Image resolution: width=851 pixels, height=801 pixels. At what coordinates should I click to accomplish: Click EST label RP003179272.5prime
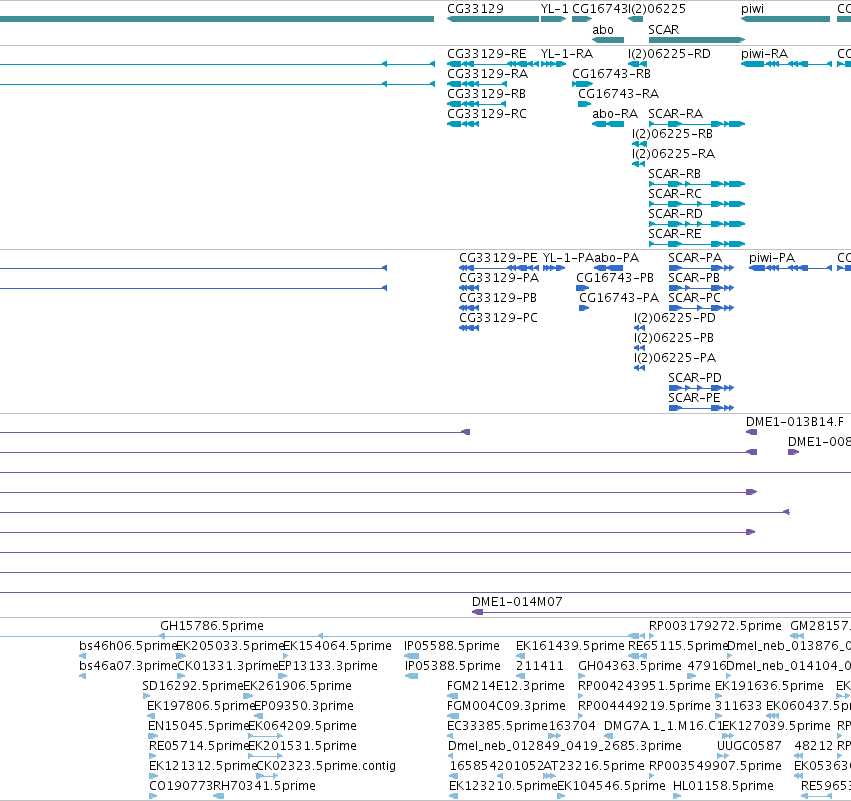pos(715,626)
